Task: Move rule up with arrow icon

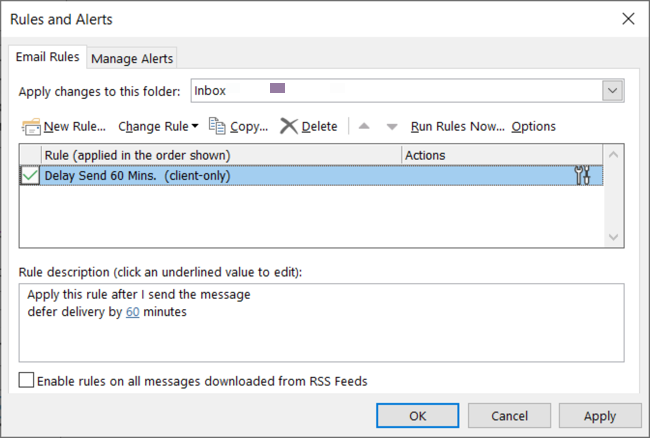Action: click(364, 127)
